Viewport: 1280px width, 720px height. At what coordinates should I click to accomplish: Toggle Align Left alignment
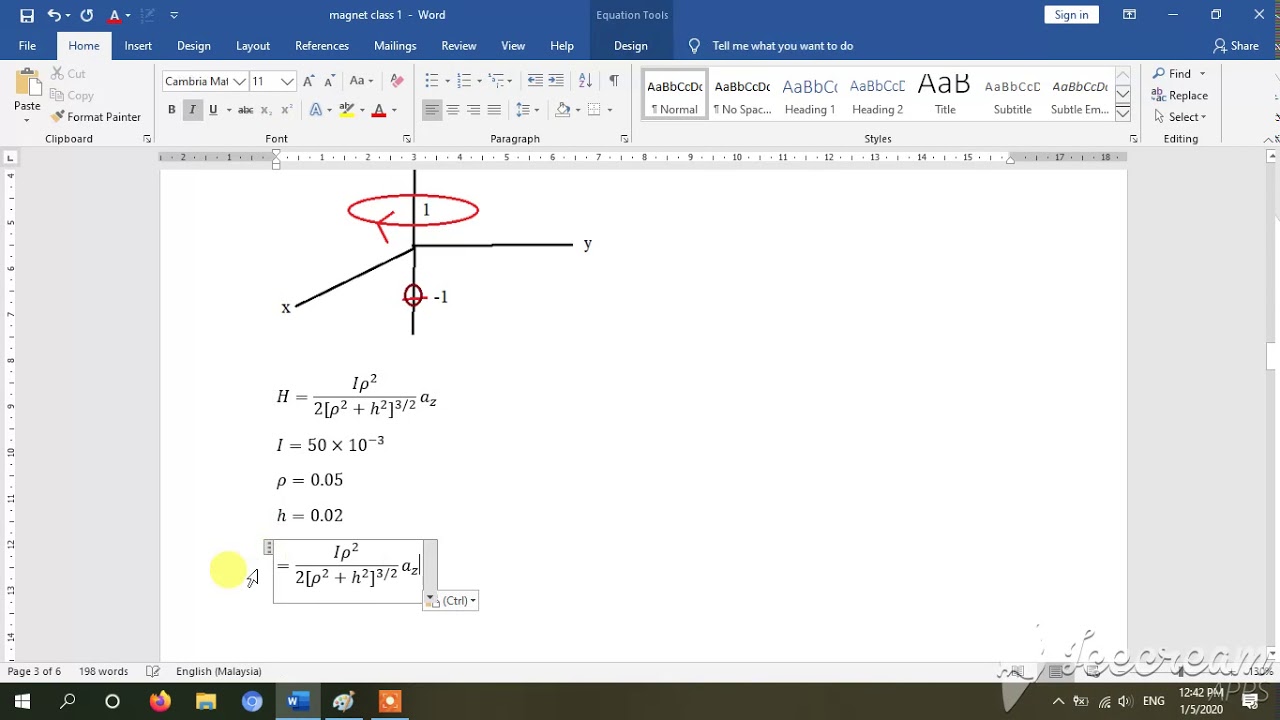[x=432, y=110]
